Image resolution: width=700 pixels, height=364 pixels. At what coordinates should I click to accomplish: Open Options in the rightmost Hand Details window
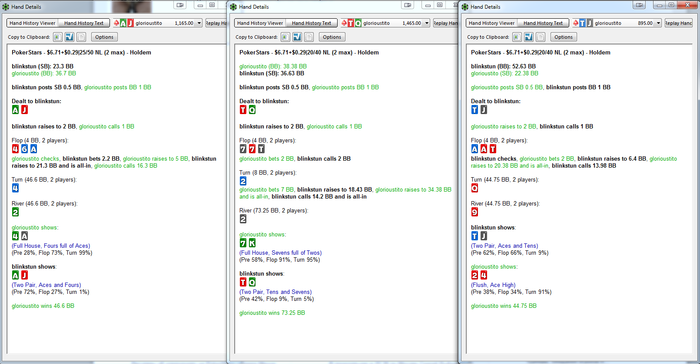pyautogui.click(x=563, y=37)
